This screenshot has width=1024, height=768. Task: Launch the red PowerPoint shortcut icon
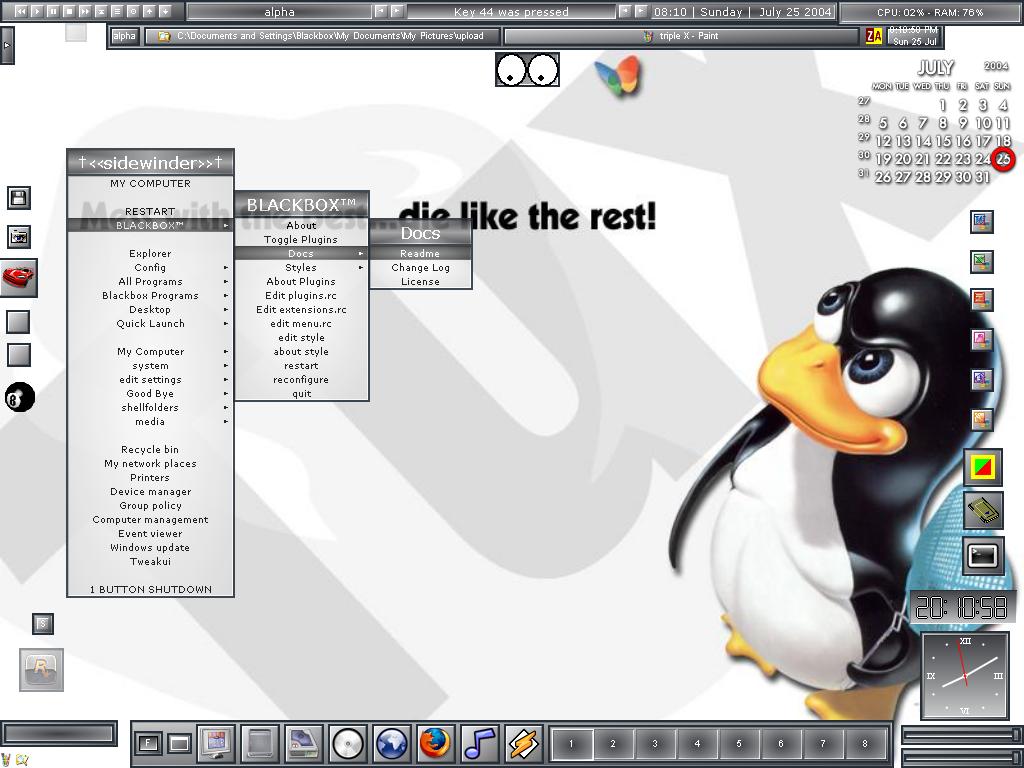click(x=982, y=300)
